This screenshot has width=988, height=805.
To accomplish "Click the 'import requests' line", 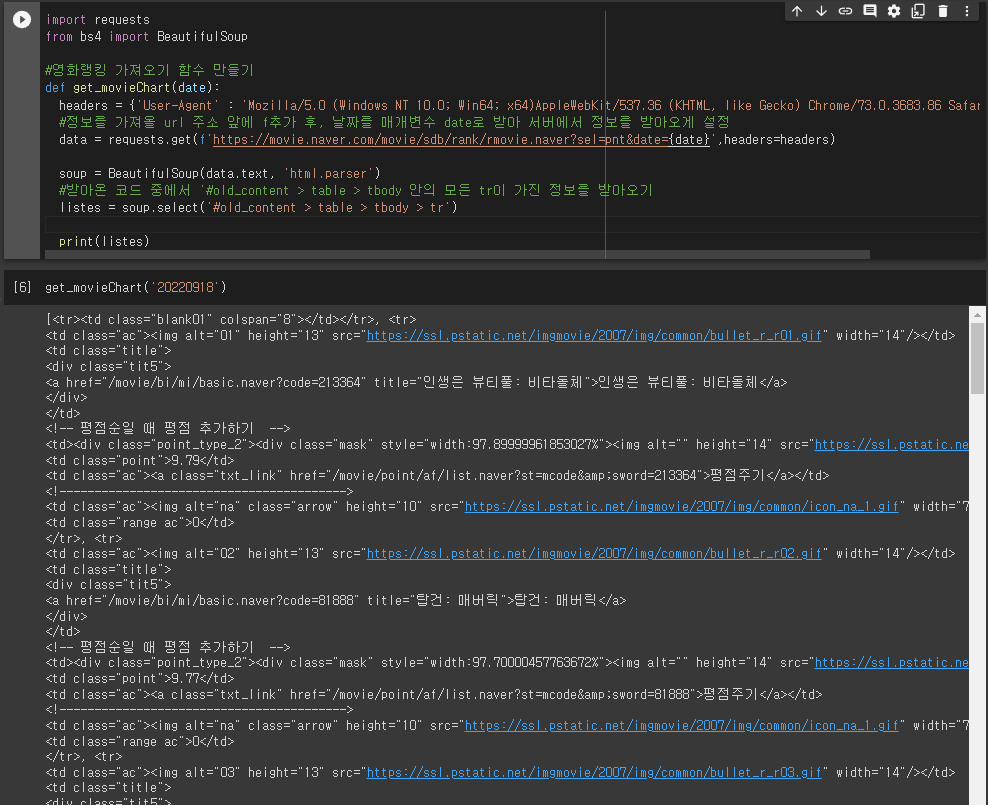I will pyautogui.click(x=98, y=20).
